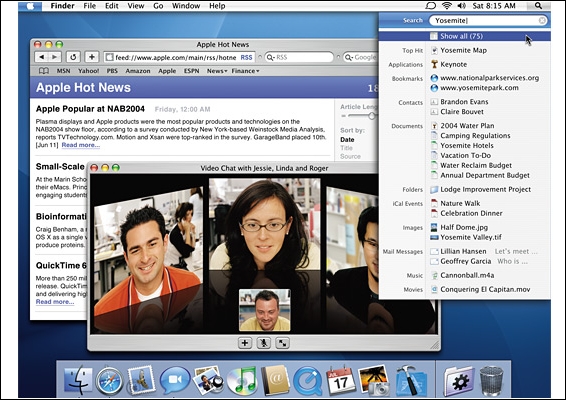Adjust the Article Length slider
This screenshot has height=400, width=566.
click(371, 116)
